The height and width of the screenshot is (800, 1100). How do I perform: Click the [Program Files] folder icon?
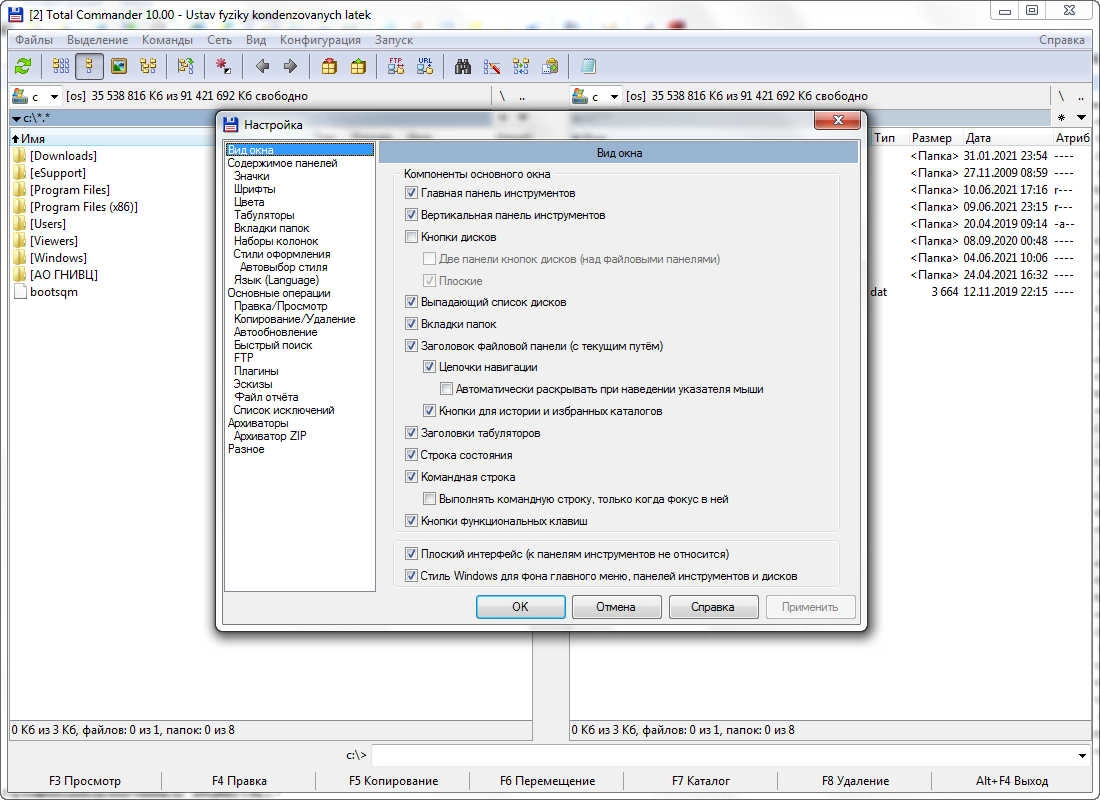(x=20, y=189)
